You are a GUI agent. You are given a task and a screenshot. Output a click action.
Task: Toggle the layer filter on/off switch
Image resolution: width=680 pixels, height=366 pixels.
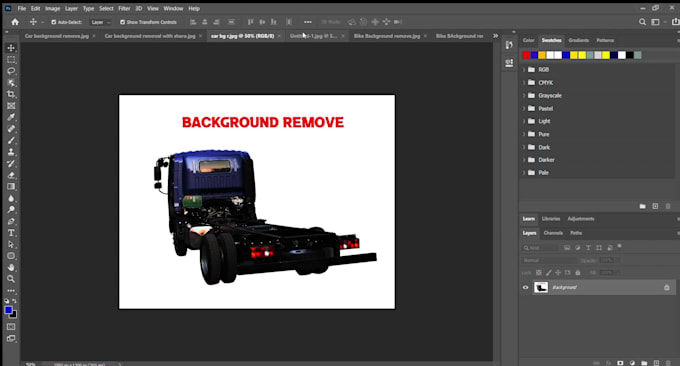click(x=619, y=246)
